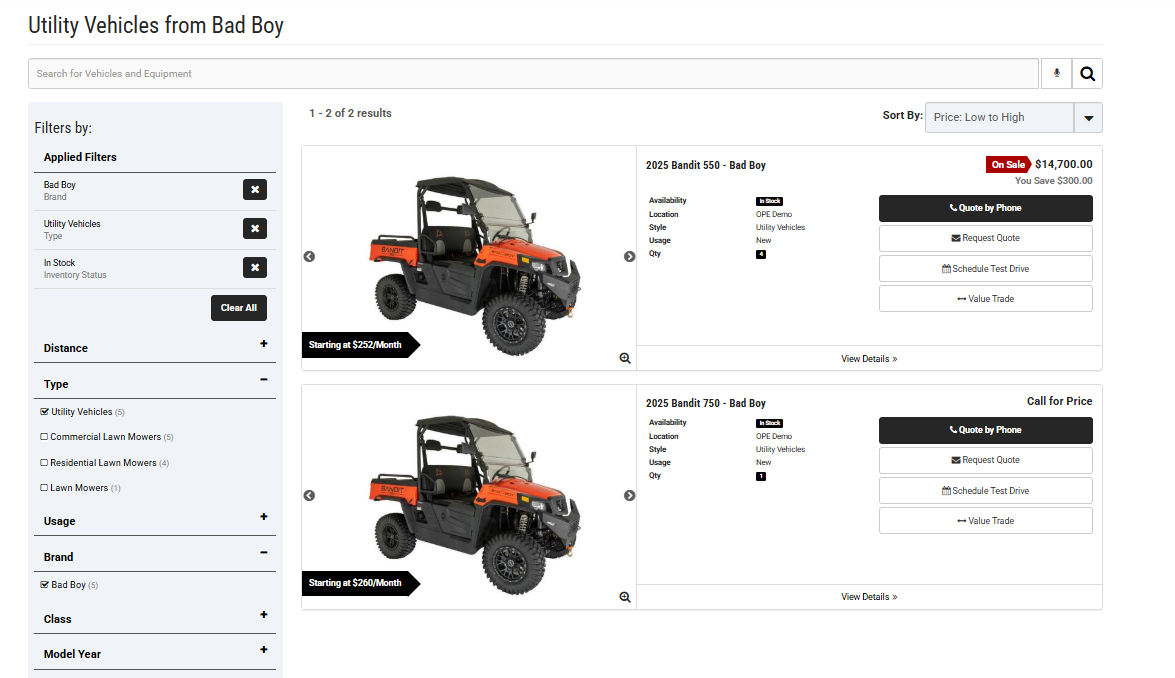
Task: Open the 2025 Bandit 550 - Bad Boy title
Action: (706, 165)
